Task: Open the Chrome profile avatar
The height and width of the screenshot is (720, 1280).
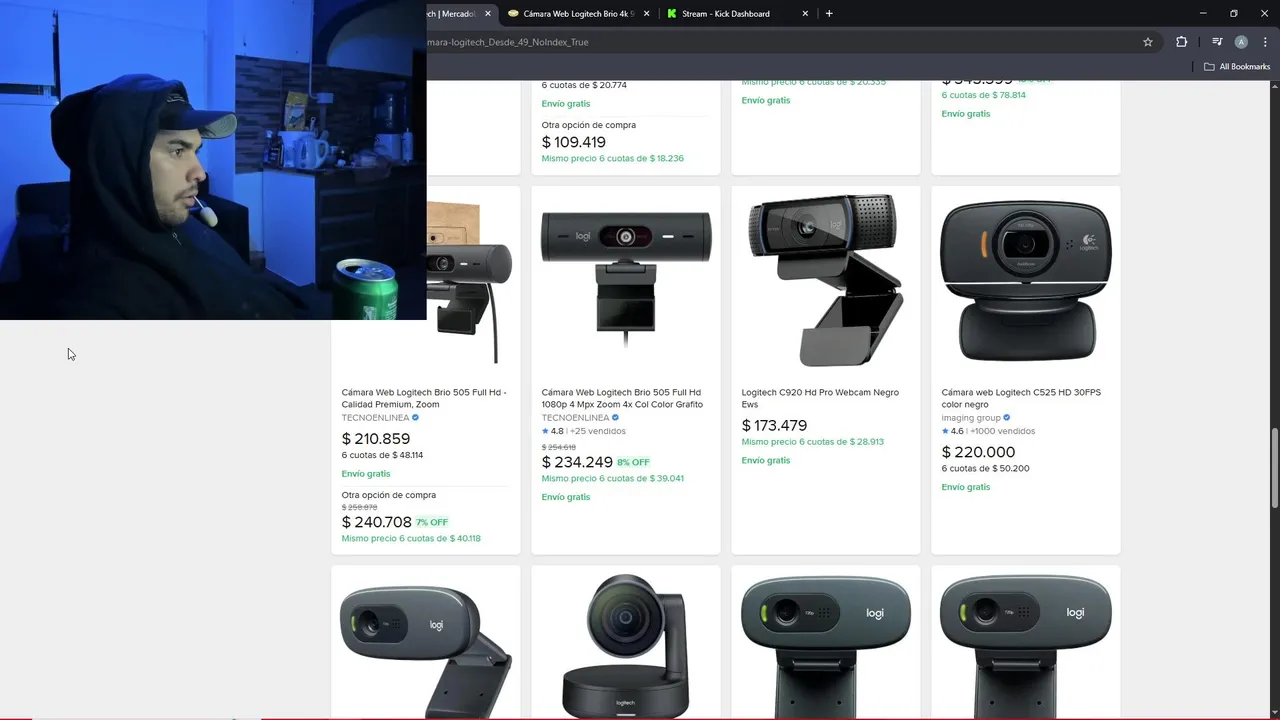Action: pos(1241,42)
